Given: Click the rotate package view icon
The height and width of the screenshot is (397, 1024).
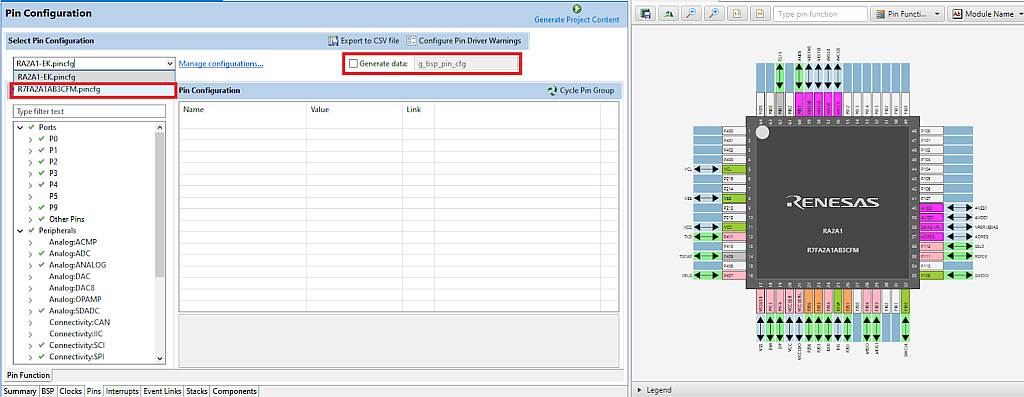Looking at the screenshot, I should [668, 13].
